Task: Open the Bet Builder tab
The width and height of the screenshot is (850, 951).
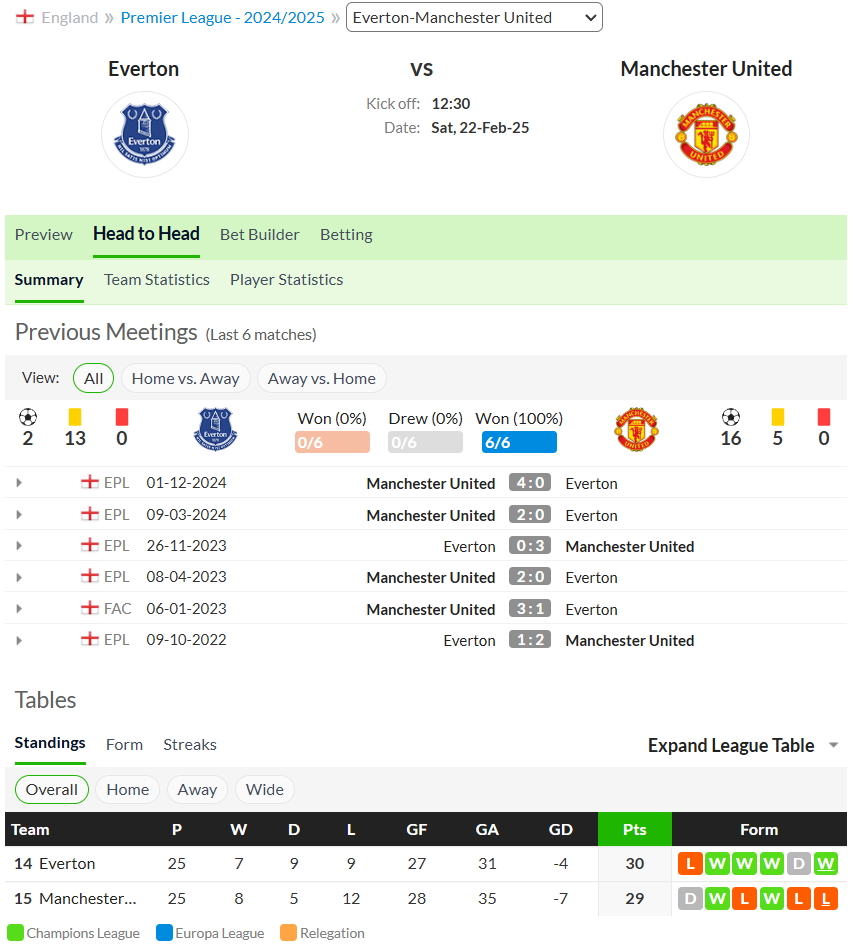Action: [x=260, y=235]
